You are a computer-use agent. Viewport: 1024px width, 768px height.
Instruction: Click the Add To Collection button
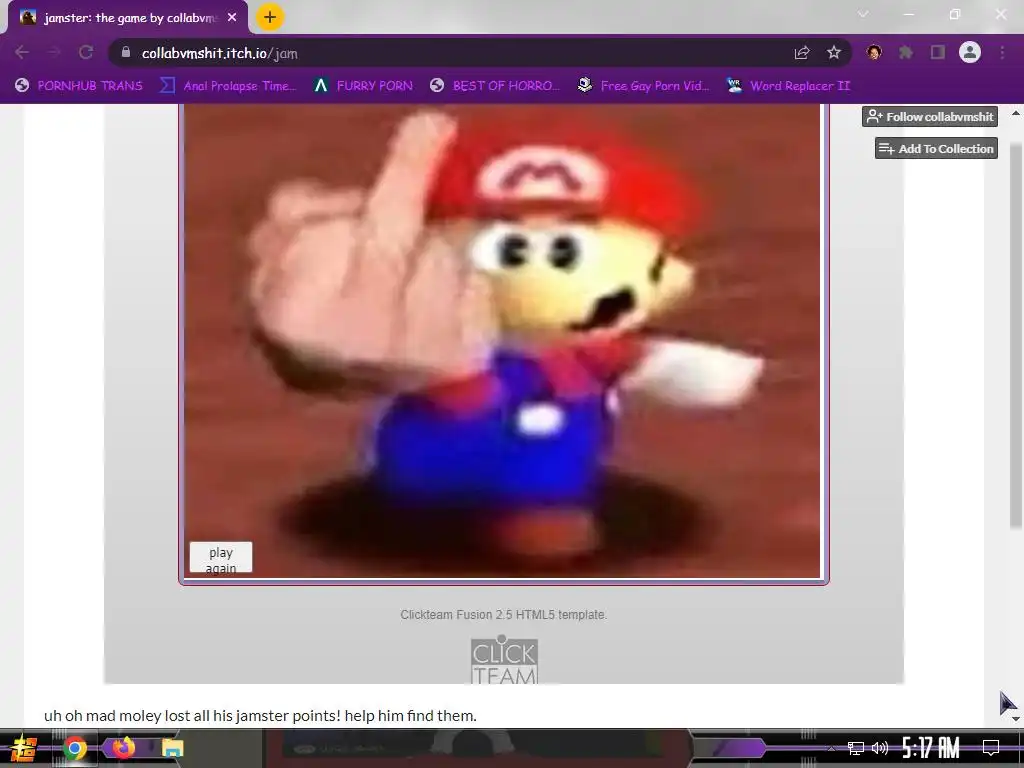(x=936, y=148)
